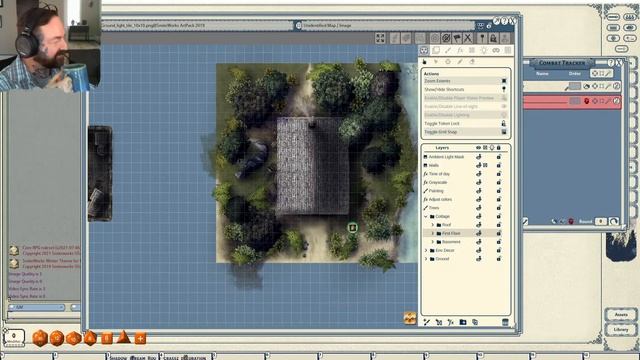This screenshot has height=360, width=640.
Task: Delete layer using the trash icon
Action: coord(505,322)
